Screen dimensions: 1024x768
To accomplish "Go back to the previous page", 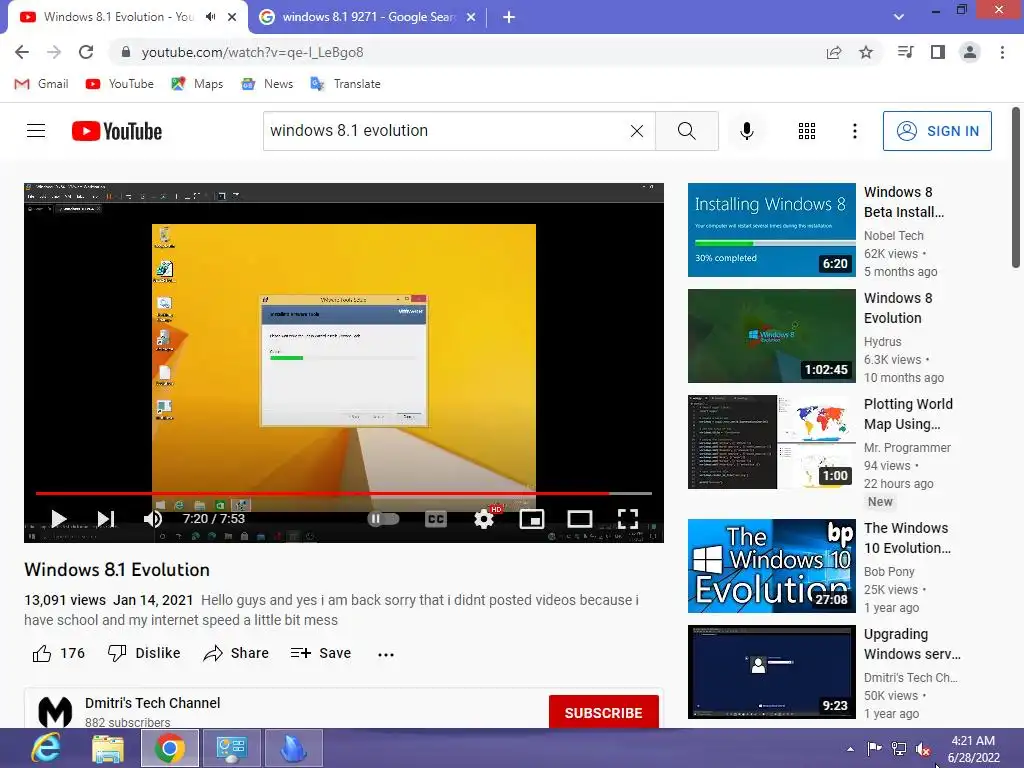I will click(x=22, y=52).
